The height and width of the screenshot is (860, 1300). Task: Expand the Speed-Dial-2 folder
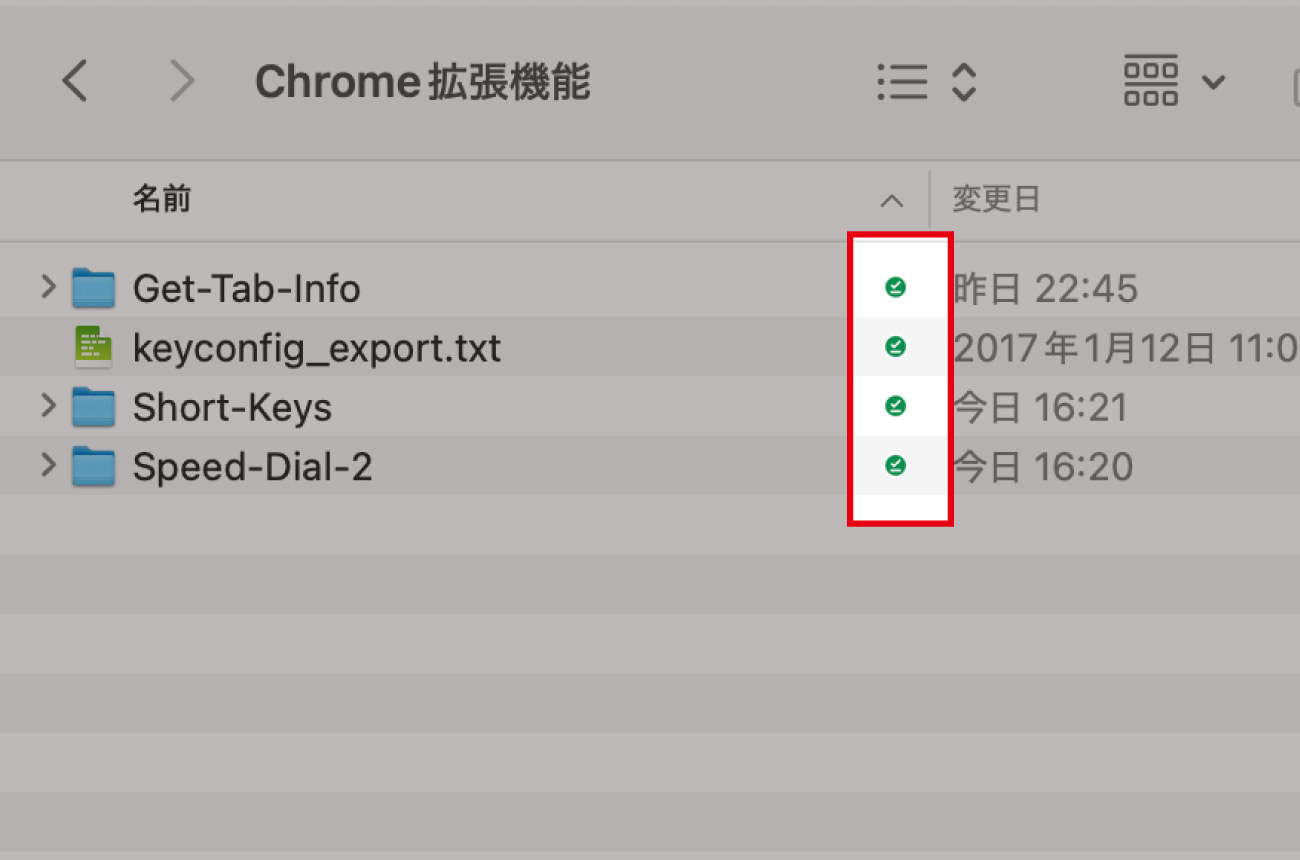[x=47, y=465]
